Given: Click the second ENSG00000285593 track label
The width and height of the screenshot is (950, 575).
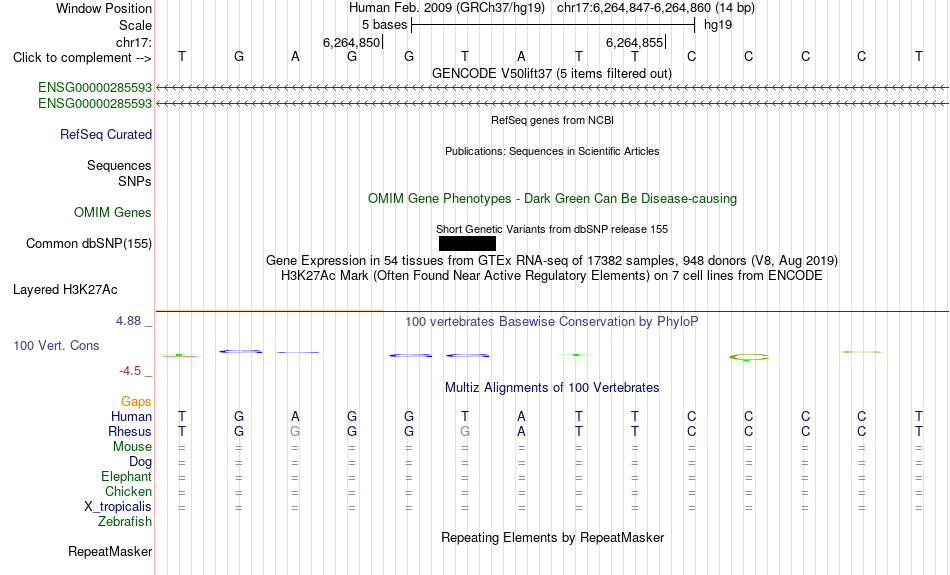Looking at the screenshot, I should pyautogui.click(x=95, y=104).
